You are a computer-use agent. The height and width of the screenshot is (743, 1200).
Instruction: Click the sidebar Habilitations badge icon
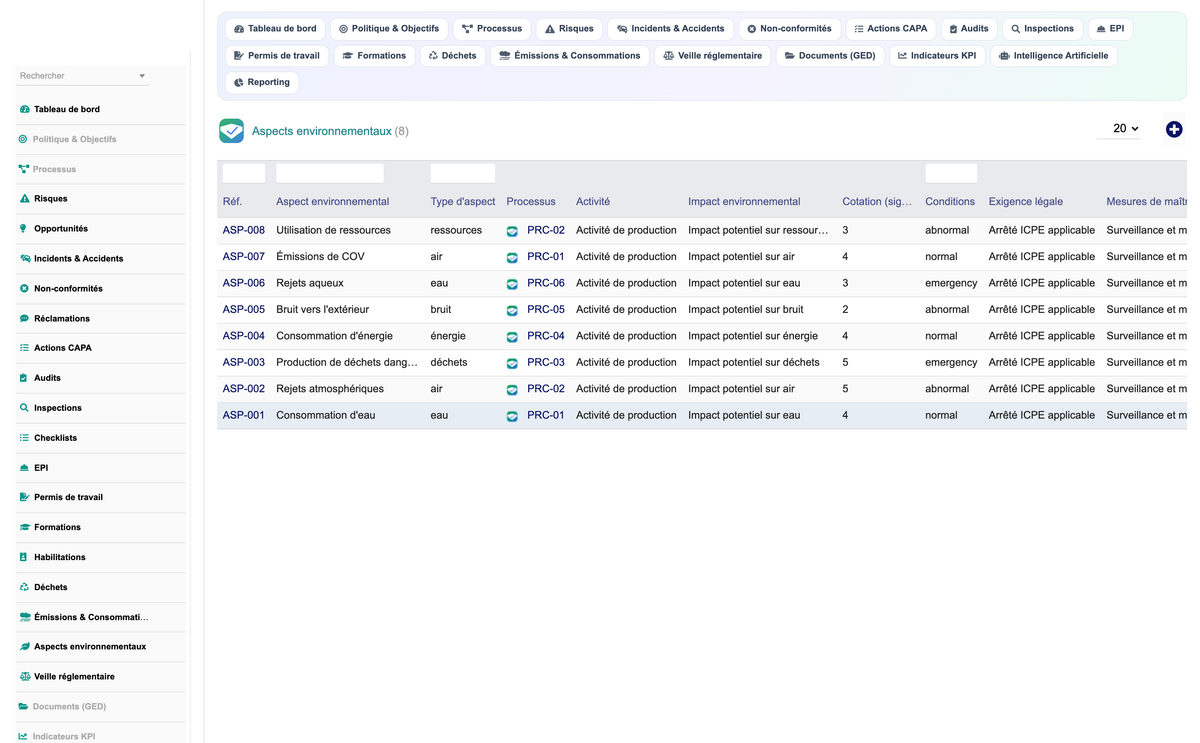24,557
